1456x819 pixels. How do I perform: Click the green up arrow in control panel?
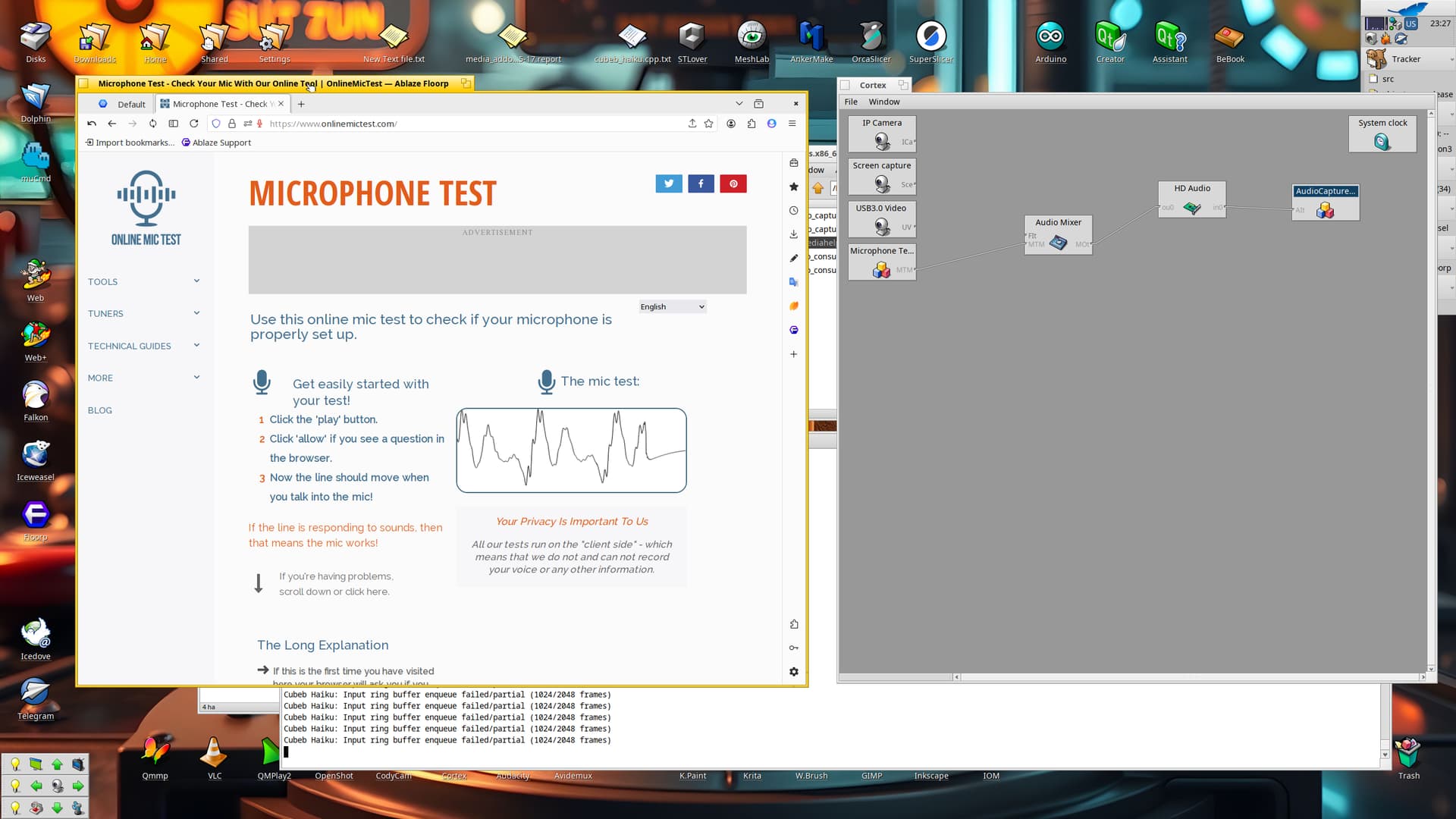click(x=57, y=764)
